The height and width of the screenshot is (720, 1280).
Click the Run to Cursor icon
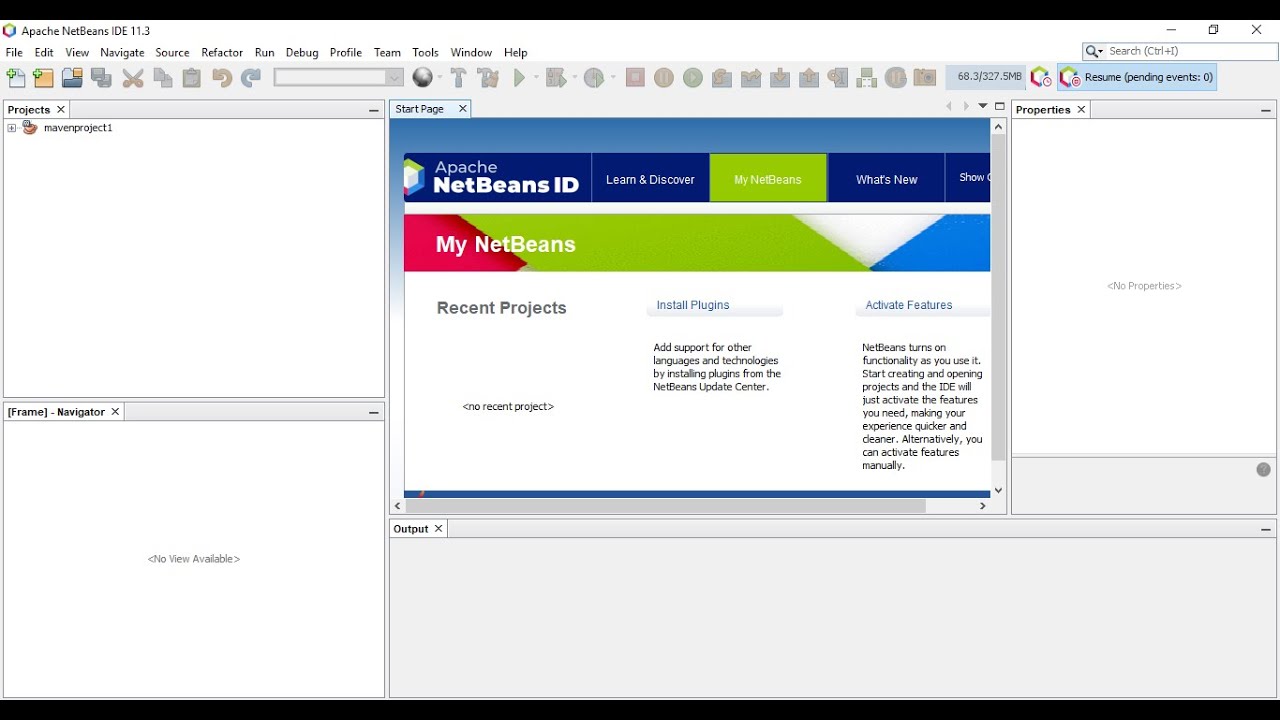838,78
